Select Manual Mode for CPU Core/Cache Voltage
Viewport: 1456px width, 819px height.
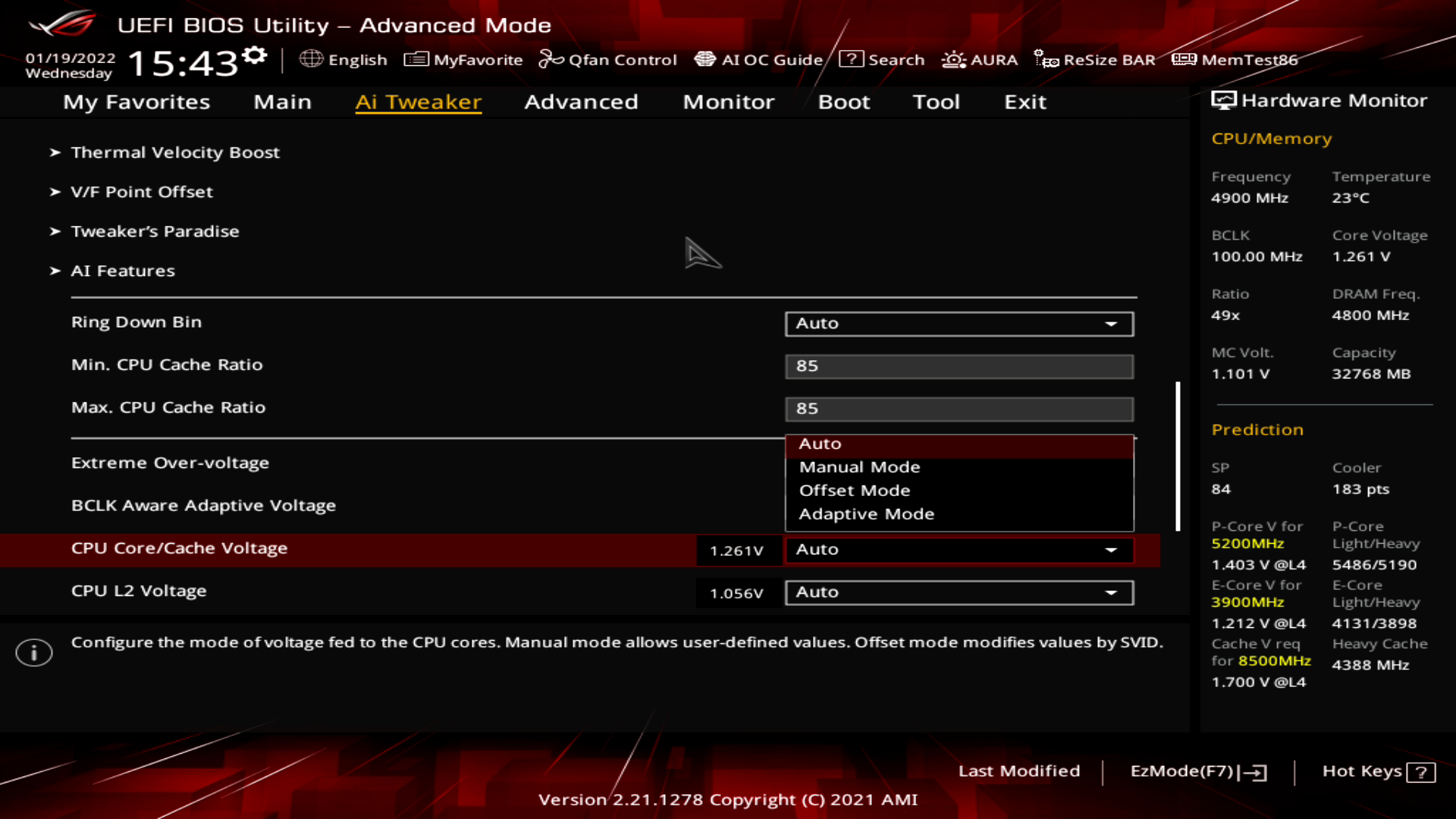click(x=859, y=466)
